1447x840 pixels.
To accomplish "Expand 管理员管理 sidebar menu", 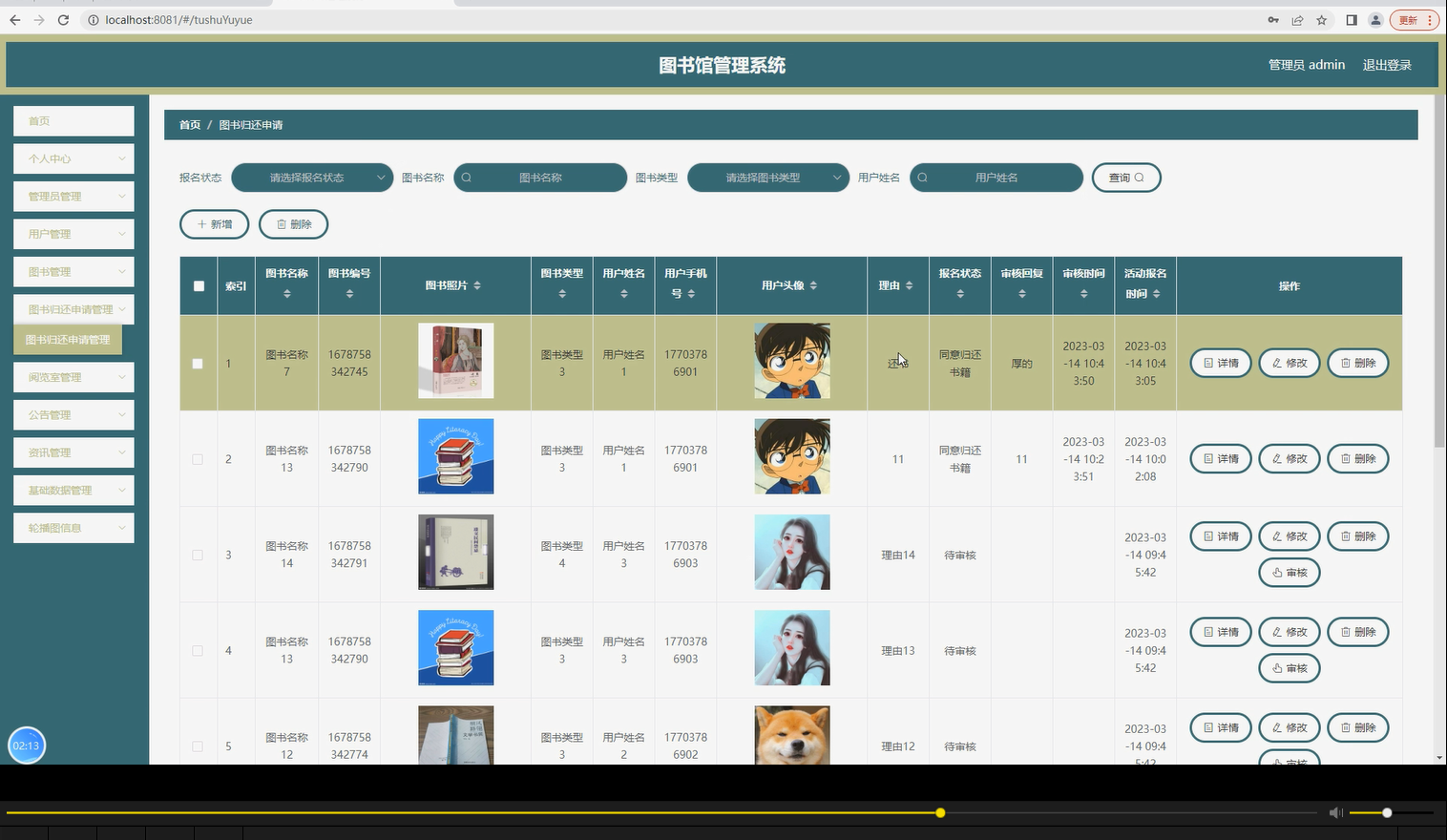I will (x=73, y=197).
